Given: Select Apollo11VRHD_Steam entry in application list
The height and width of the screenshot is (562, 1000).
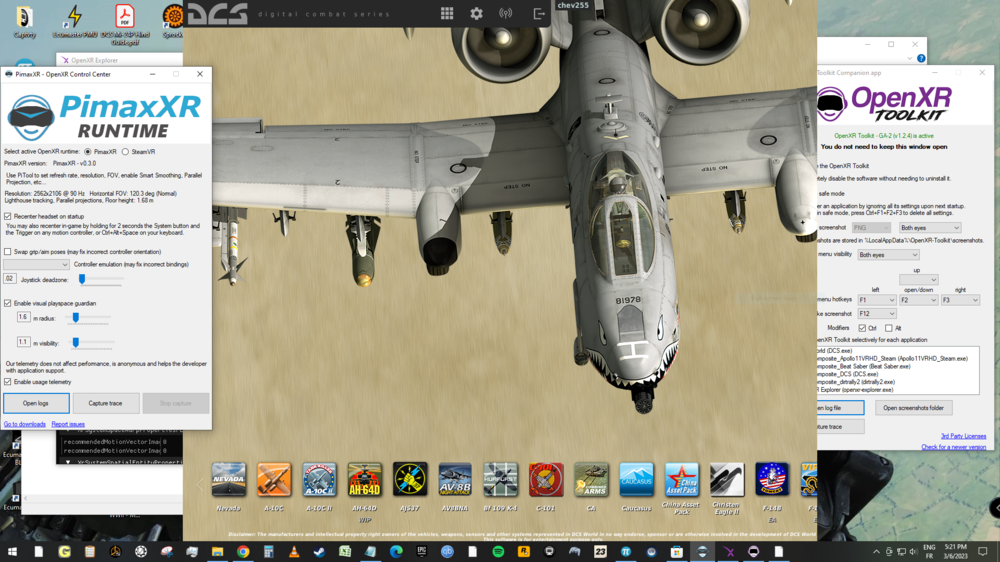Looking at the screenshot, I should [x=892, y=359].
